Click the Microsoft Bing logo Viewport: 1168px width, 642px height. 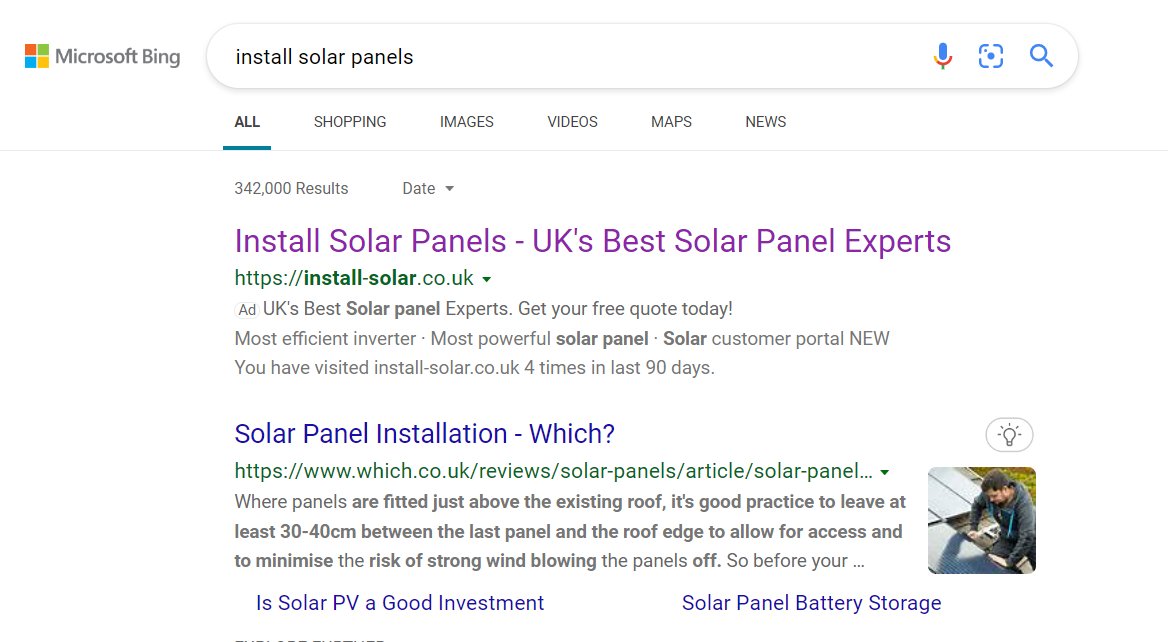pos(102,57)
